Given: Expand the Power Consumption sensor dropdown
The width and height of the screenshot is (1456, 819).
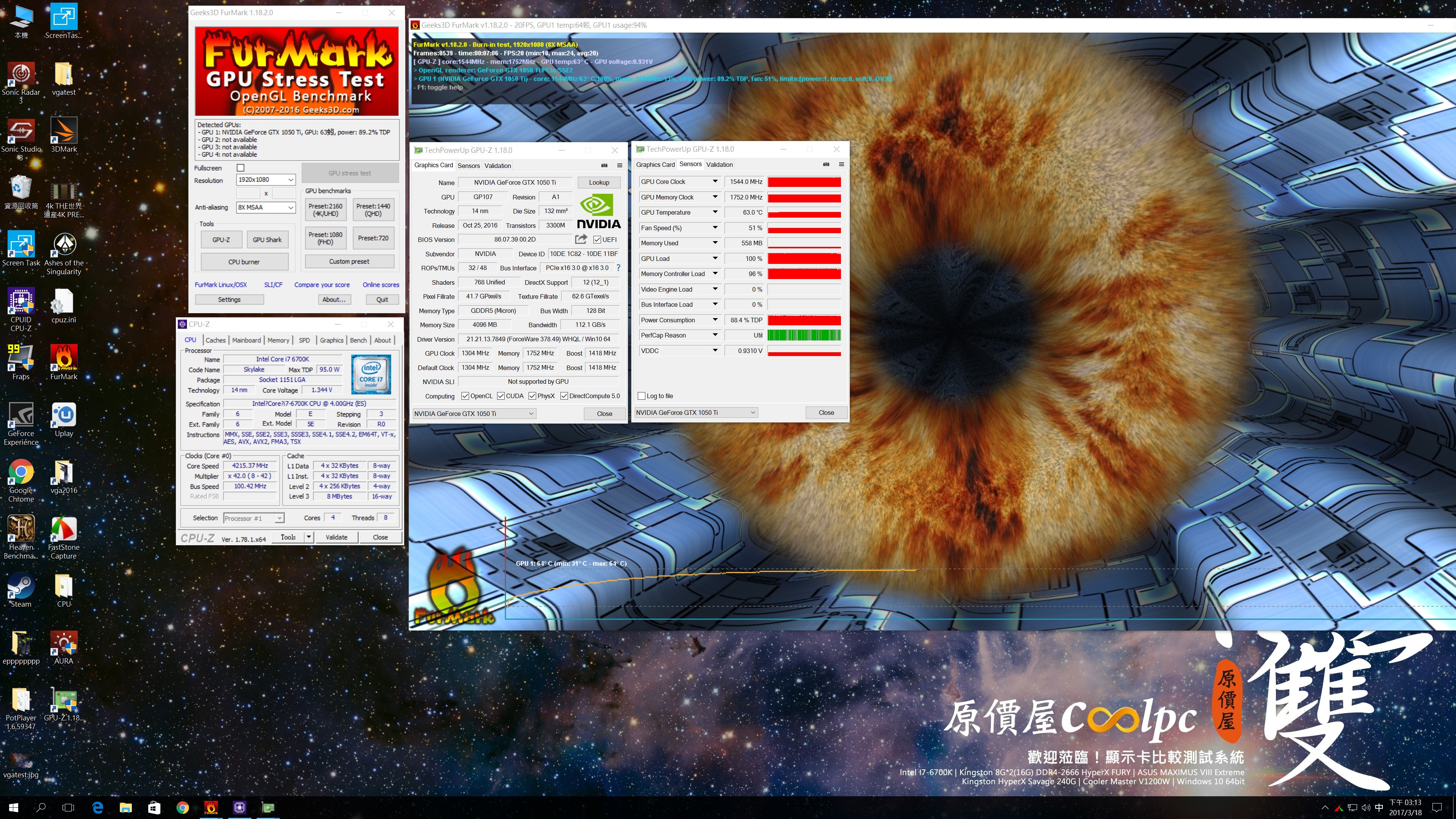Looking at the screenshot, I should (x=715, y=320).
